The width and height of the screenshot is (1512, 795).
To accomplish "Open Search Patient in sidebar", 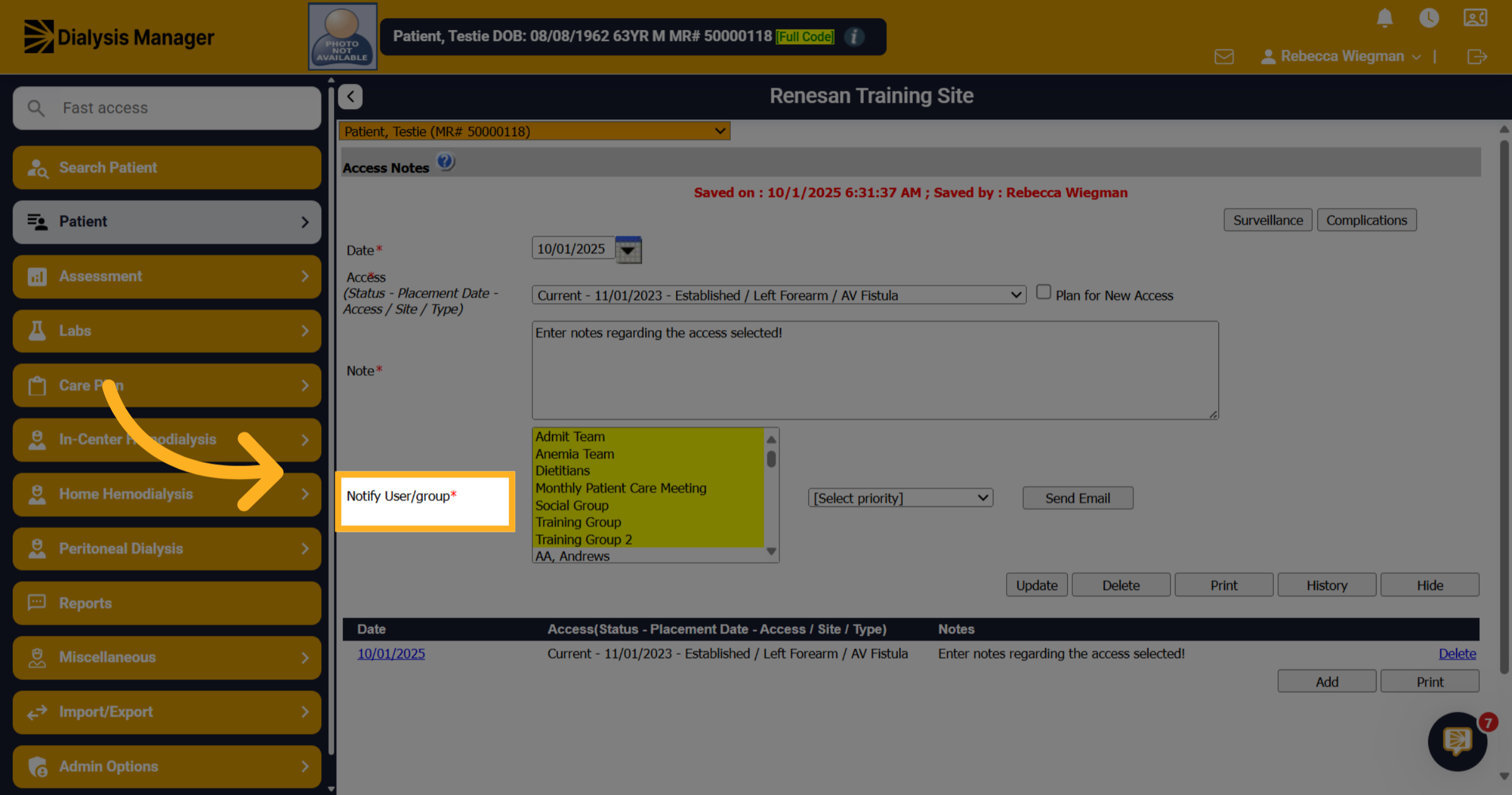I will tap(167, 168).
